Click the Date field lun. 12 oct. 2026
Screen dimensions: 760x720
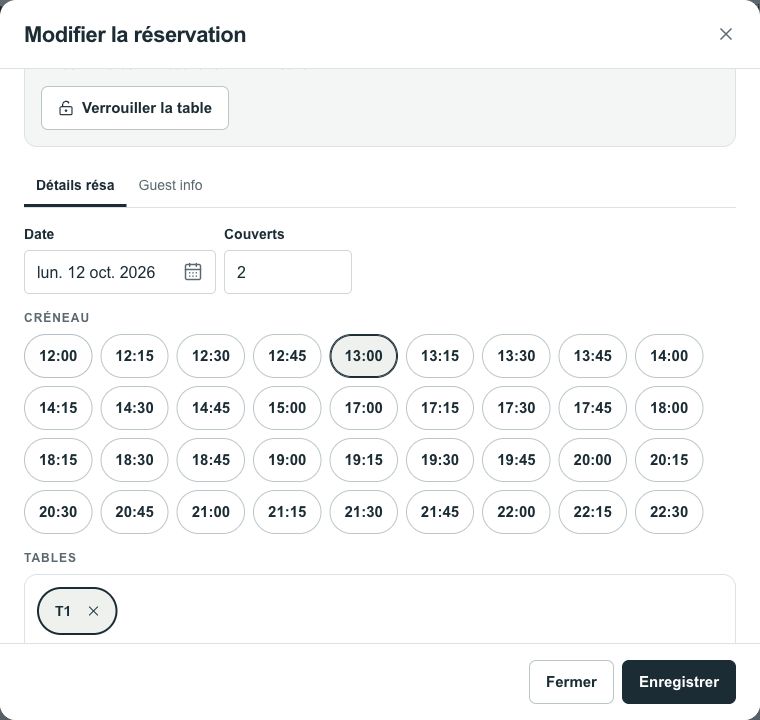point(120,272)
